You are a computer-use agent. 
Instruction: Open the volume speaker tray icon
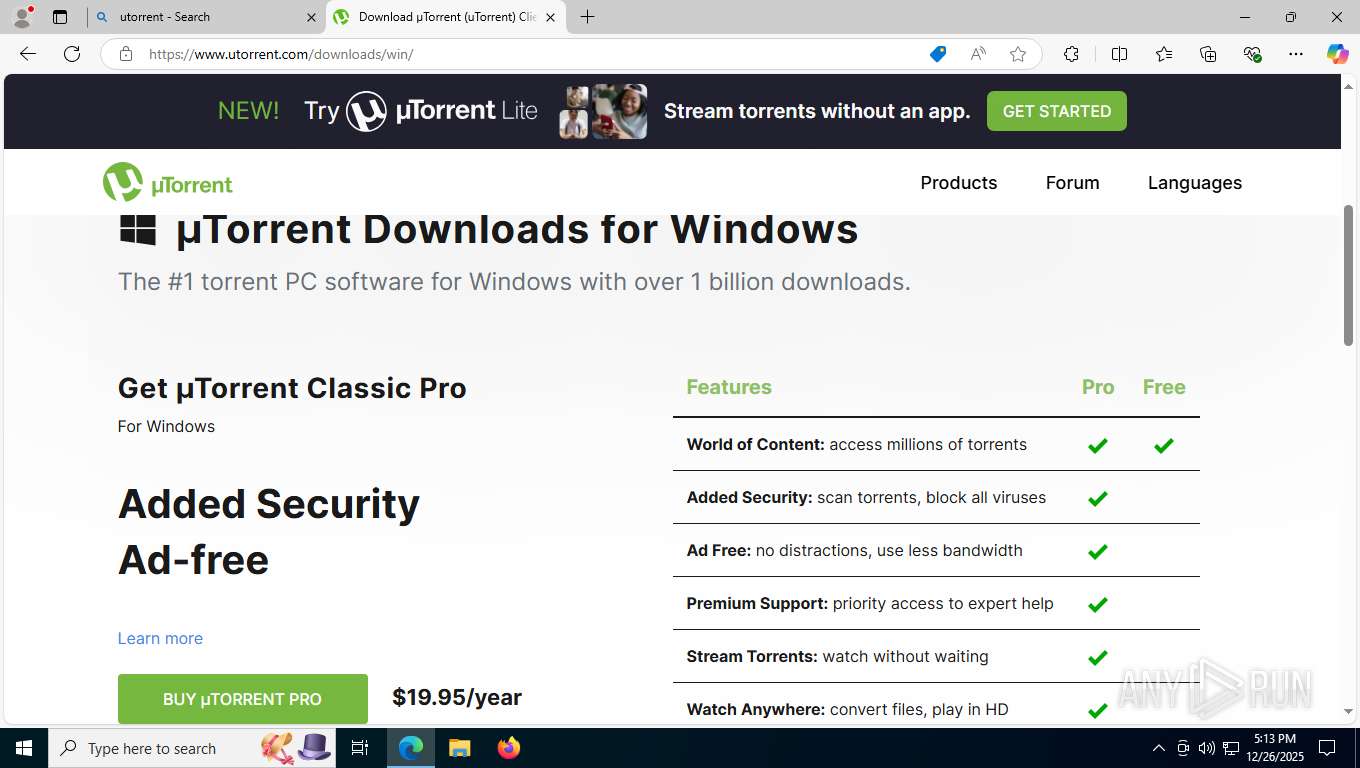tap(1206, 748)
